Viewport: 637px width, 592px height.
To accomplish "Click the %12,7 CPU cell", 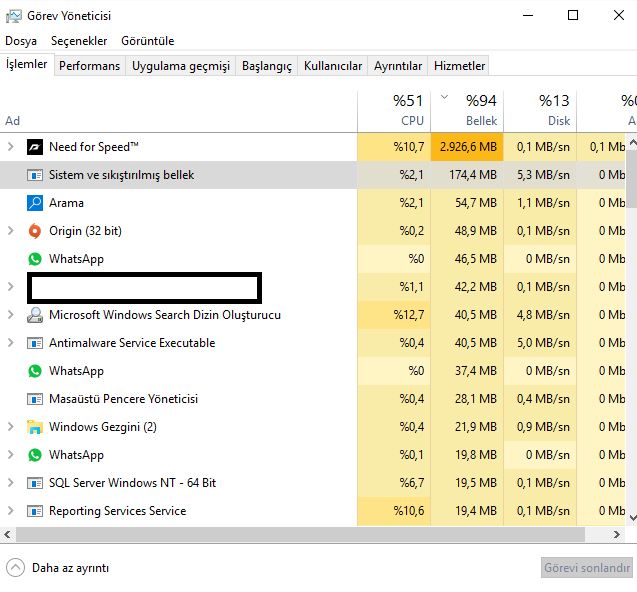I will pyautogui.click(x=394, y=315).
